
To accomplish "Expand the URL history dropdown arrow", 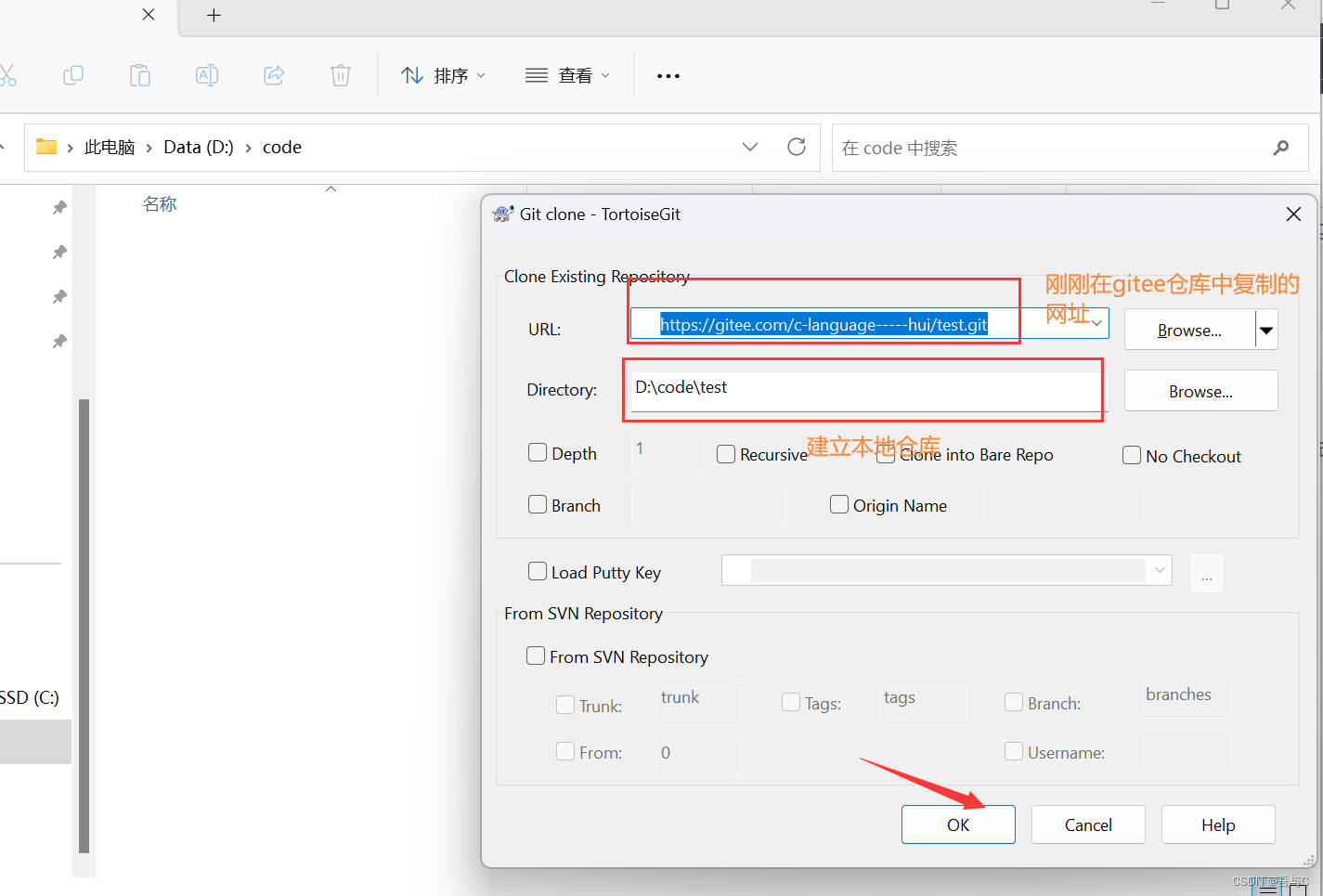I will [x=1096, y=323].
